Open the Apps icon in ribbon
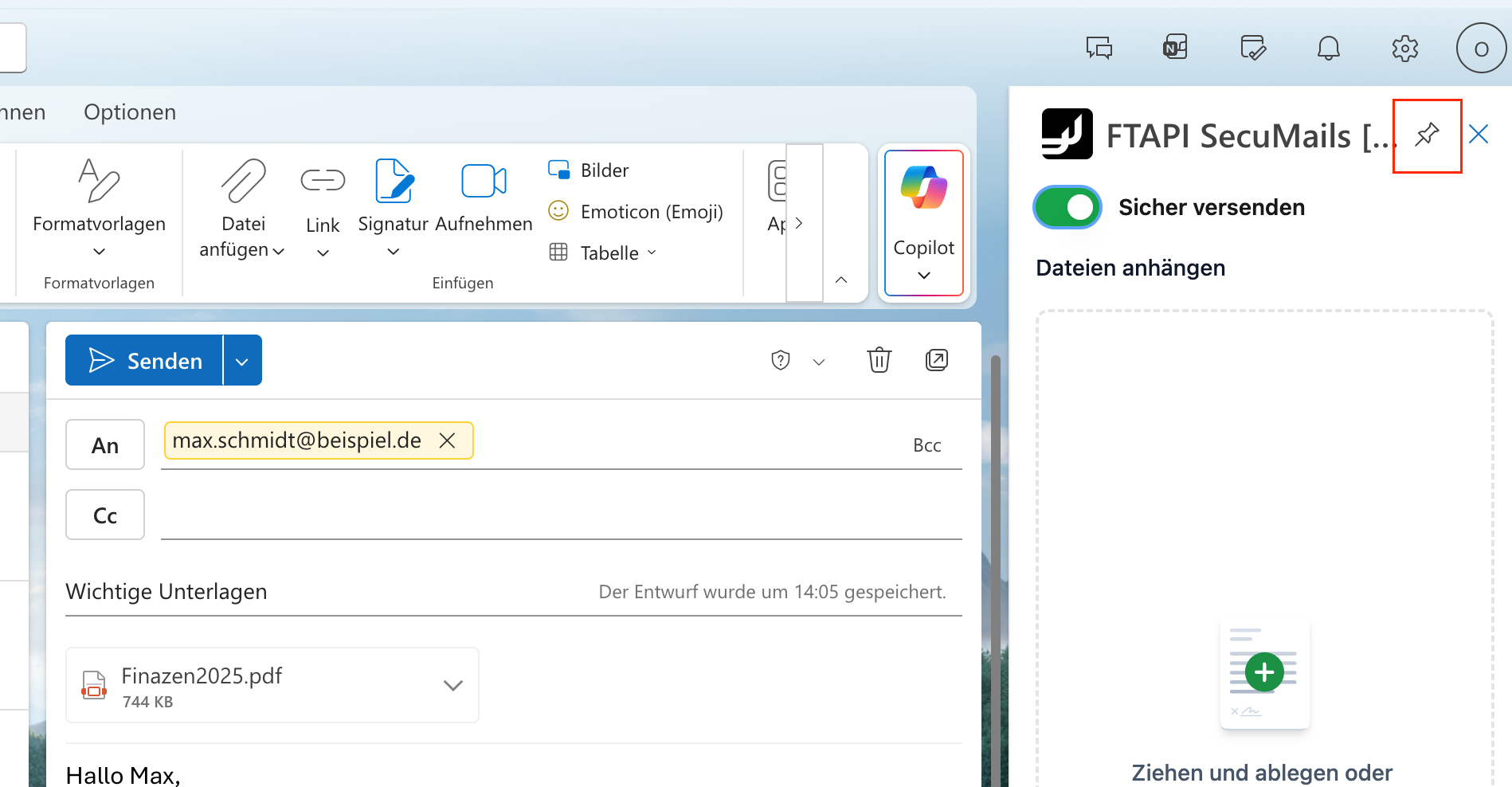1512x787 pixels. [776, 196]
